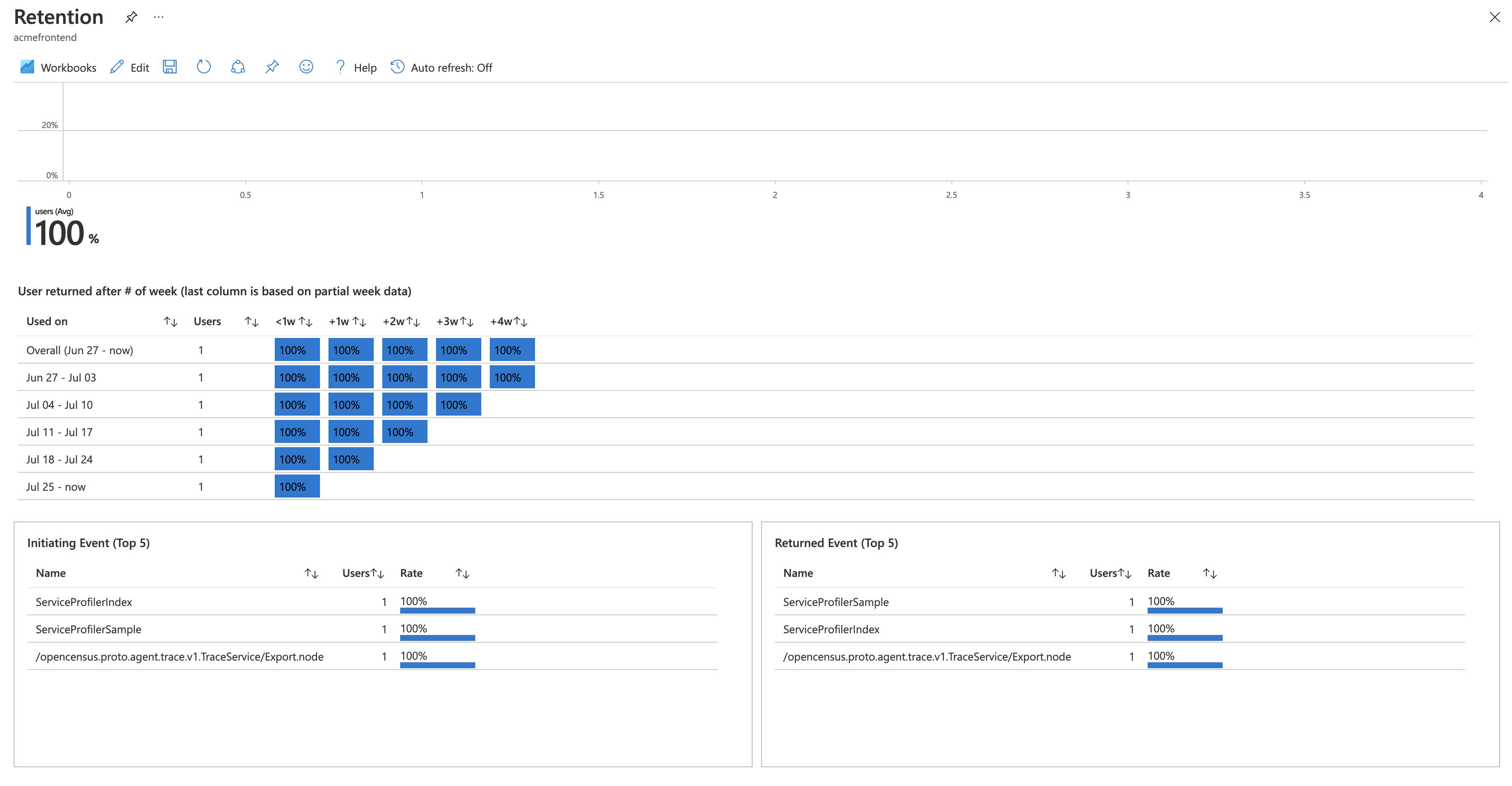Close the Retention panel
This screenshot has width=1512, height=786.
(x=1495, y=17)
